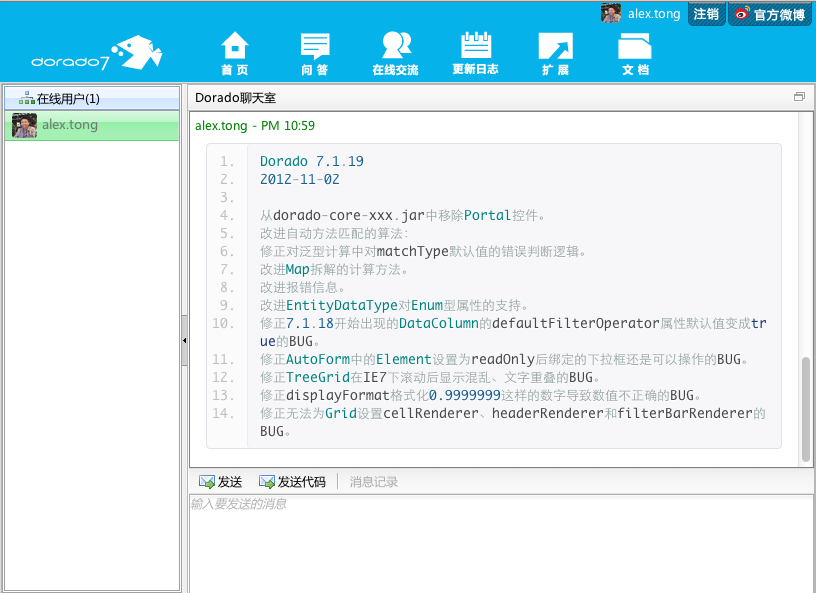Collapse the left panel with splitter arrow

[184, 341]
